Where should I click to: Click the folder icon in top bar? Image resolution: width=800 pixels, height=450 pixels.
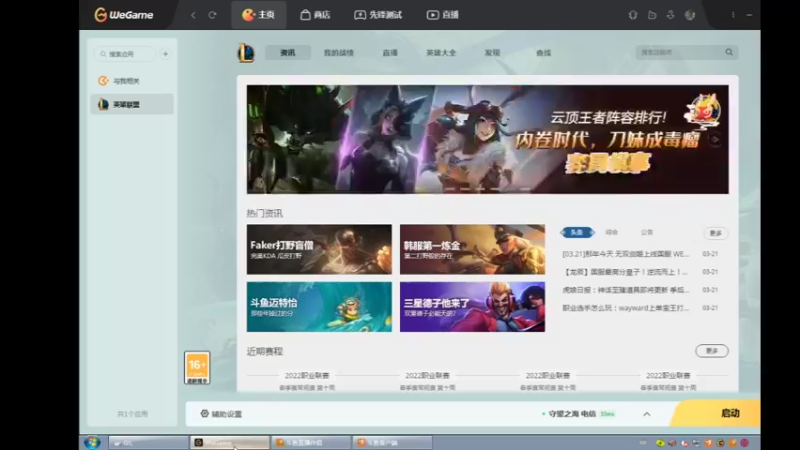[x=652, y=15]
